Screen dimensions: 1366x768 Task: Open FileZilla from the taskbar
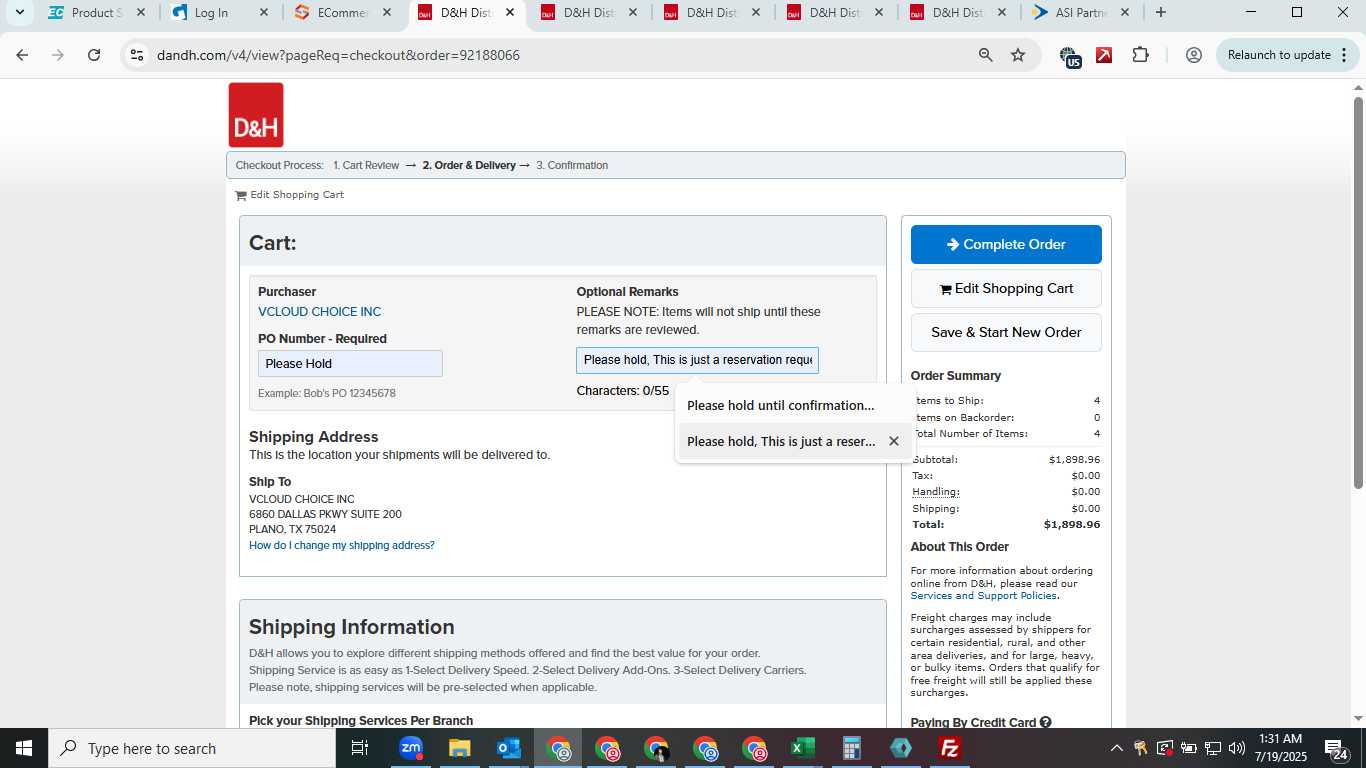tap(950, 748)
